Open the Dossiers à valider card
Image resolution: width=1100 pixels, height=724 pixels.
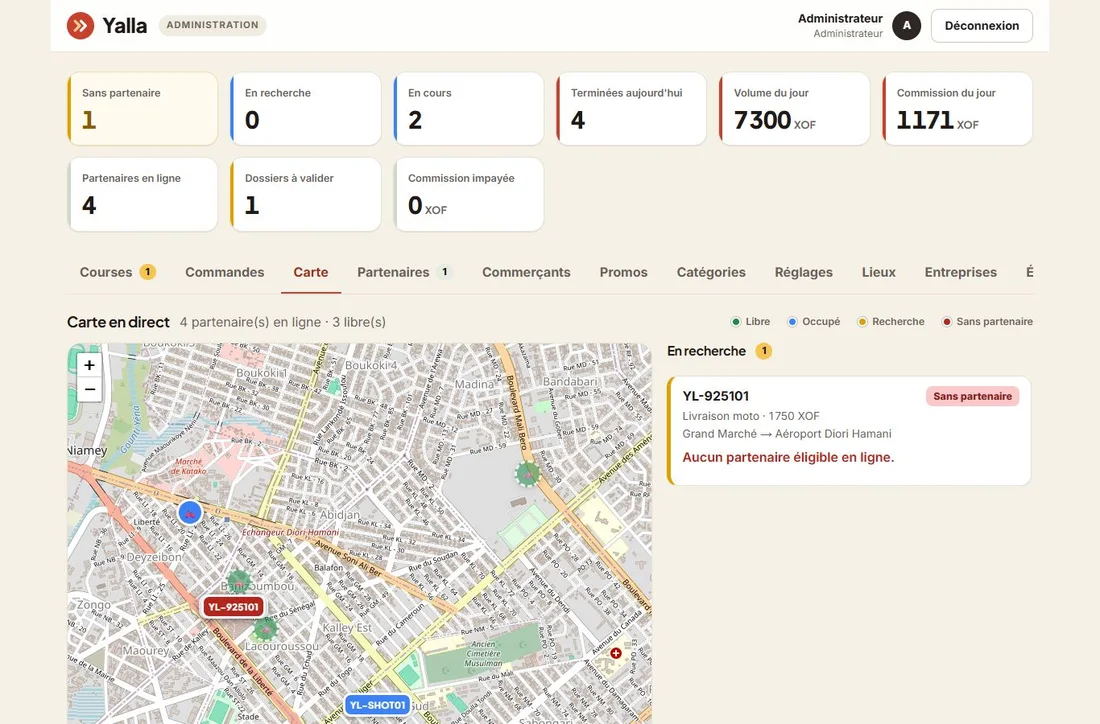pos(305,194)
